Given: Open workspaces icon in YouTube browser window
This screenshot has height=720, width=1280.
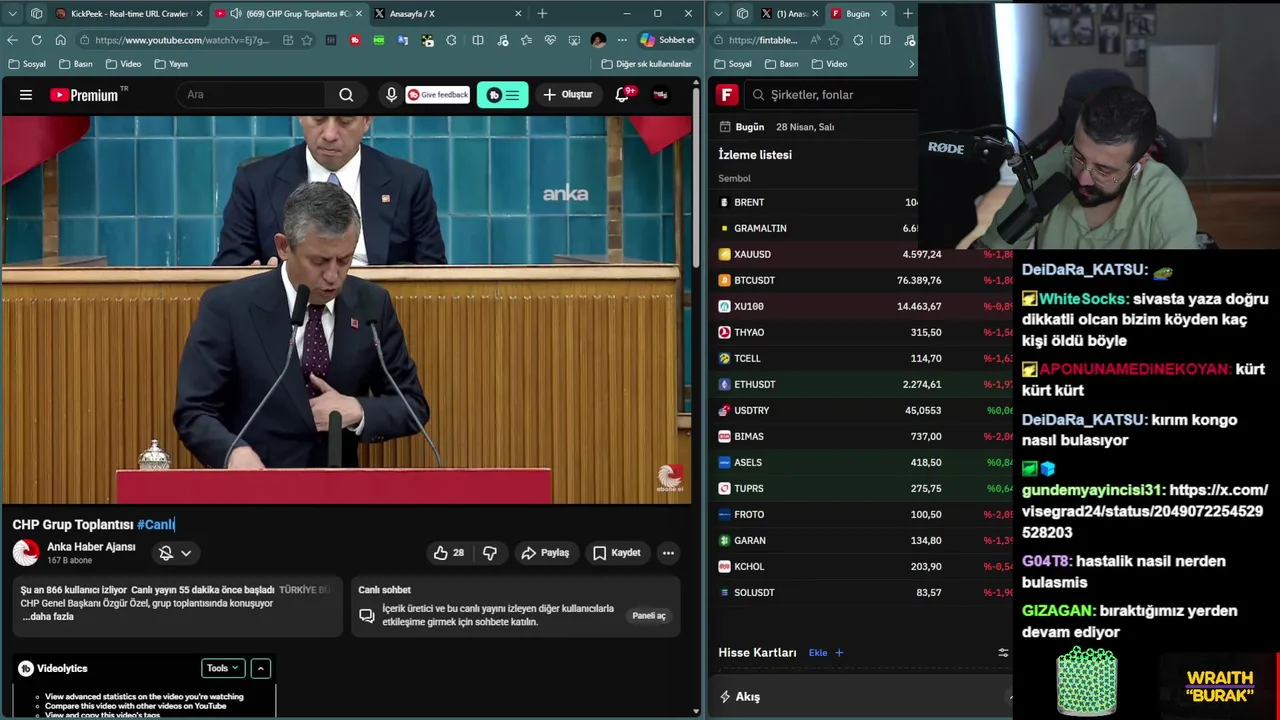Looking at the screenshot, I should 36,14.
